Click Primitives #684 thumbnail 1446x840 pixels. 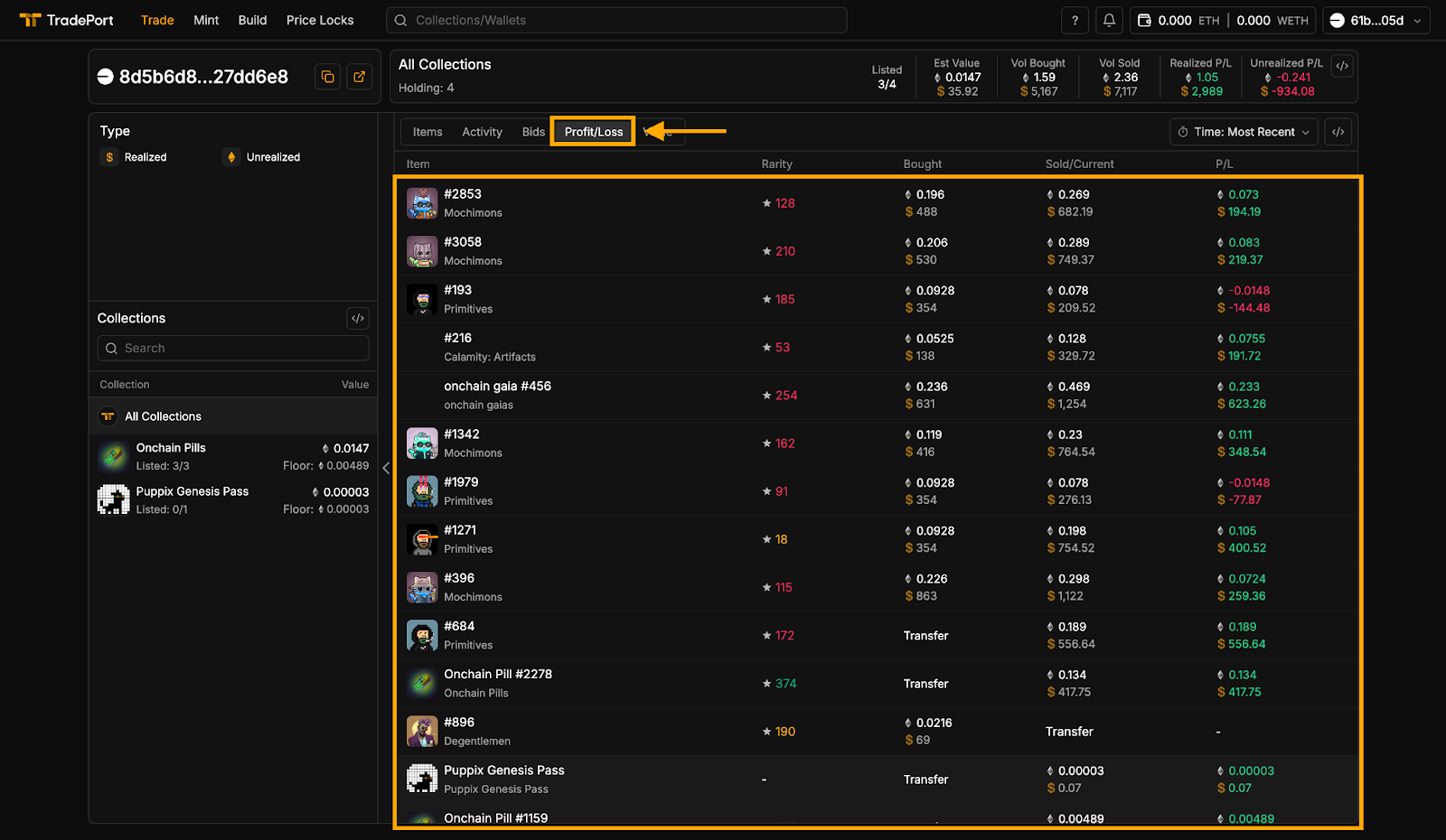[x=422, y=635]
